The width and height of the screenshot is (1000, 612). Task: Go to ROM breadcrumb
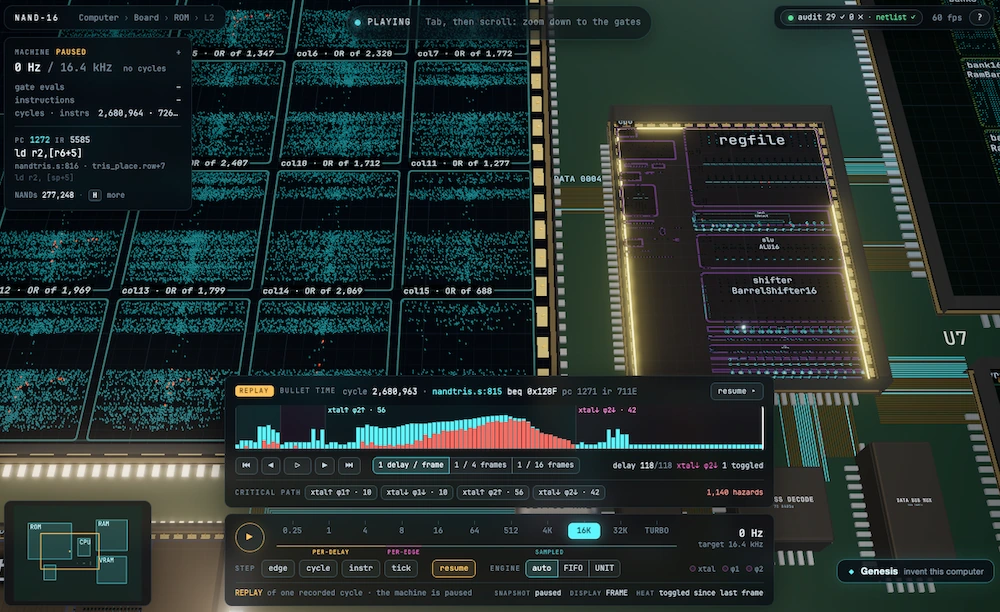click(x=181, y=18)
